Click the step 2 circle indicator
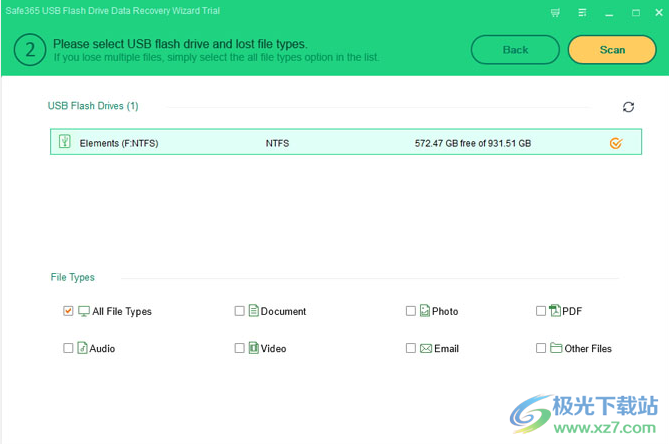The image size is (669, 444). [x=30, y=50]
